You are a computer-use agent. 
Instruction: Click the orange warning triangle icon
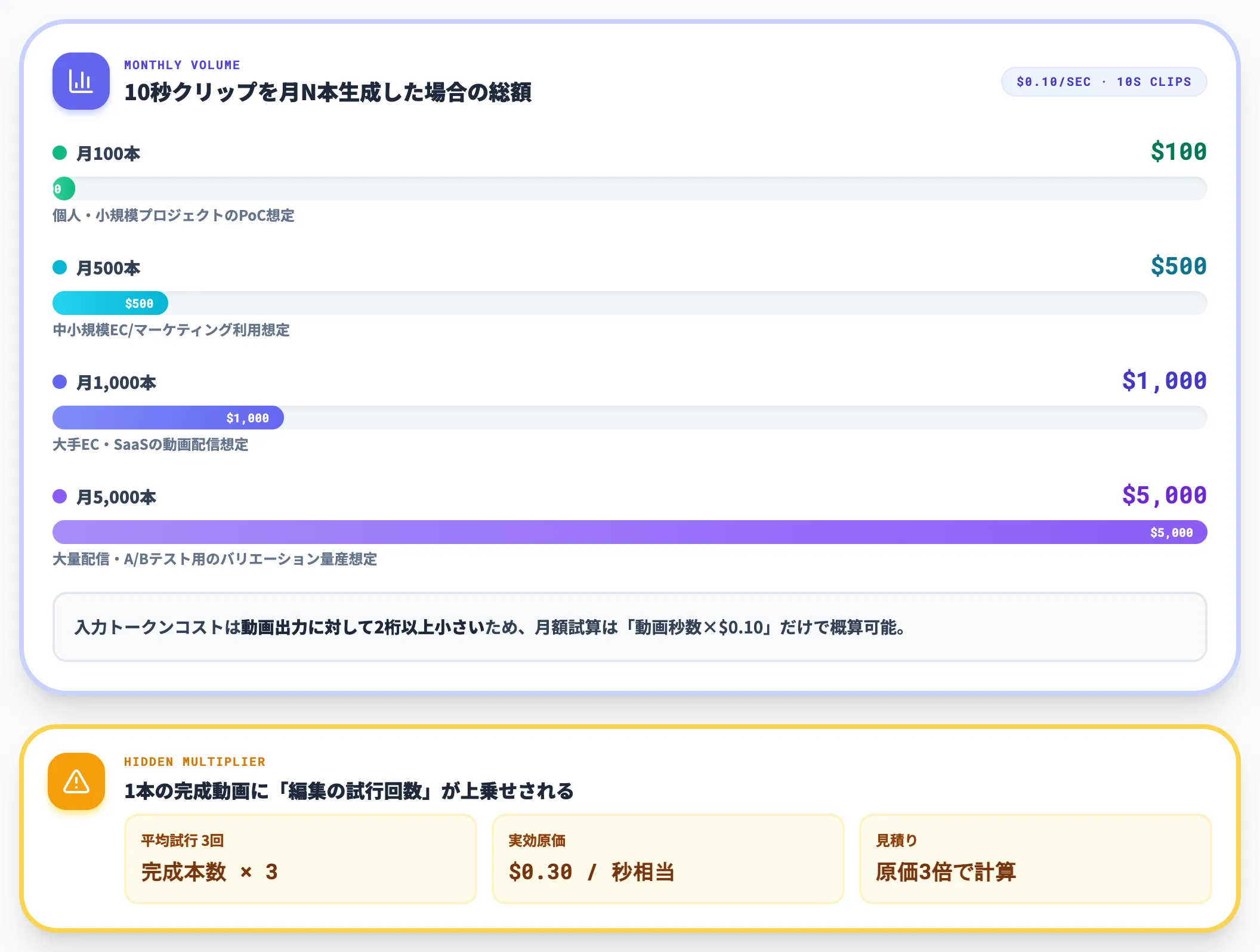click(76, 781)
